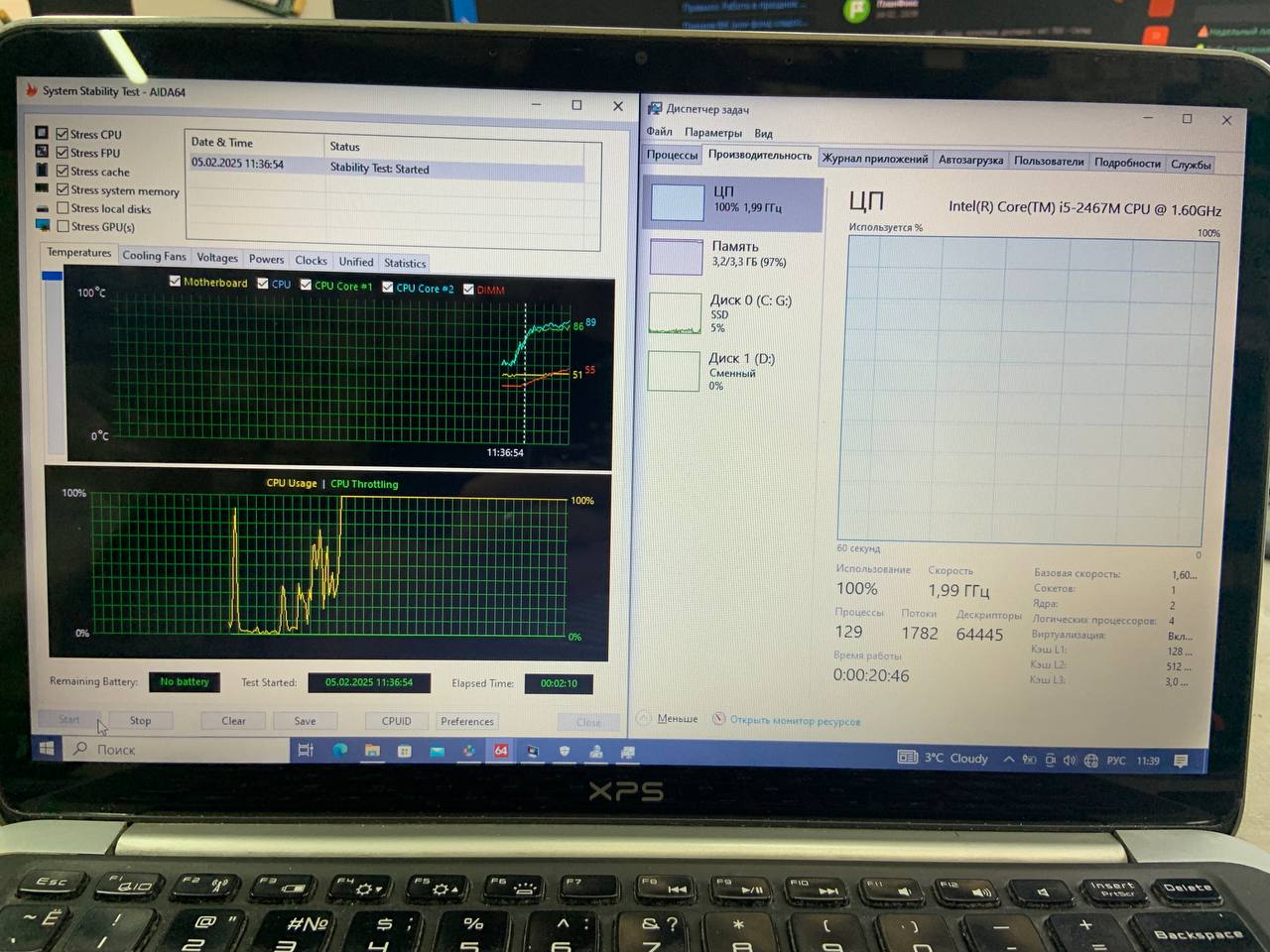This screenshot has height=952, width=1270.
Task: Switch to the Unified tab
Action: coord(356,262)
